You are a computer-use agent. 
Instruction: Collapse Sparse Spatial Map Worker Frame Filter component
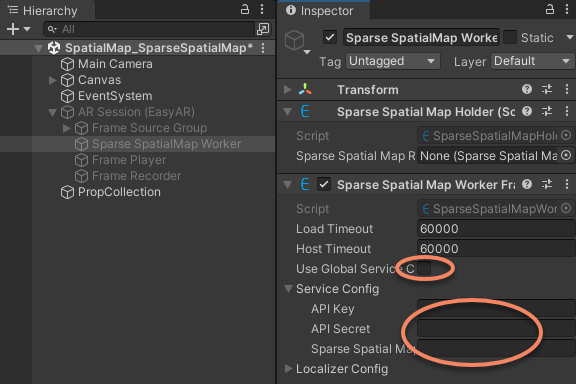click(288, 184)
